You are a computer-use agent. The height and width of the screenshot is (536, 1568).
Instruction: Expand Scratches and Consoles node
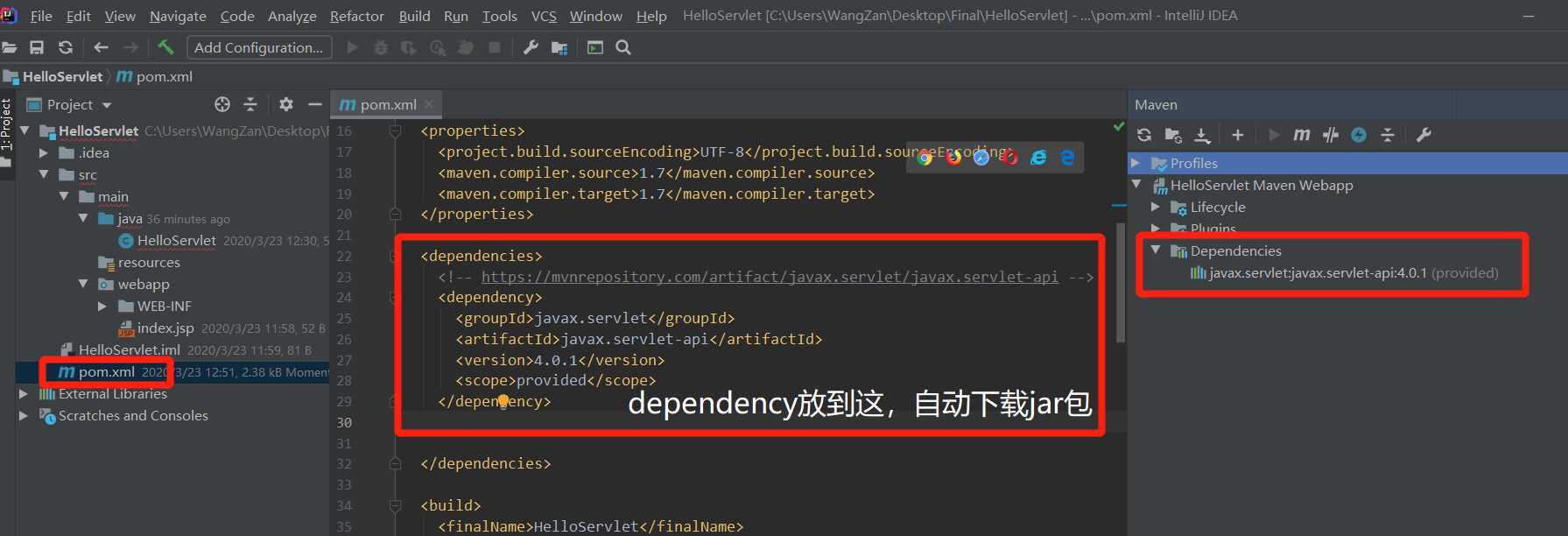pos(25,415)
